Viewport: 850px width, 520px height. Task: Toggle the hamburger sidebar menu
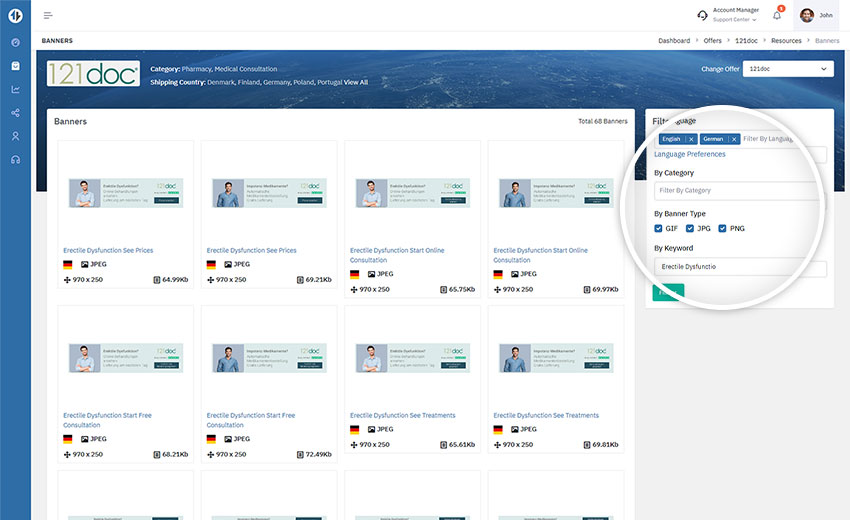[48, 15]
